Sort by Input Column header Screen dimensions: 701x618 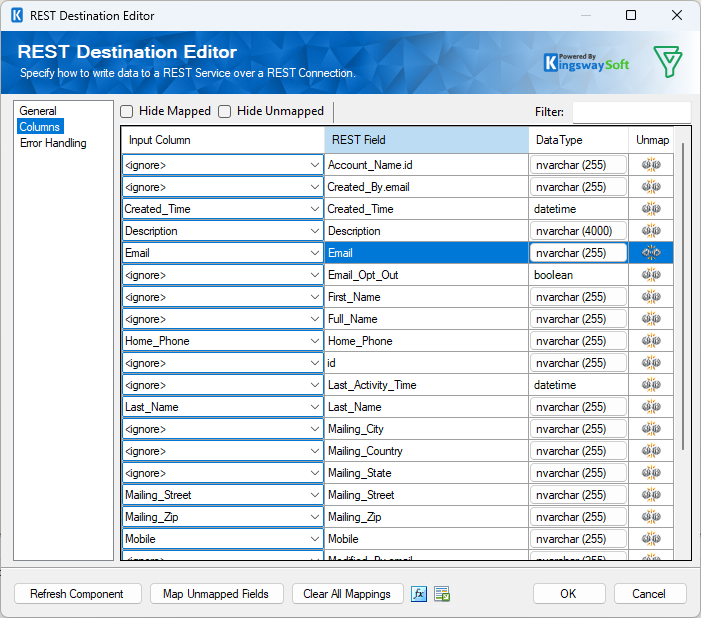(x=223, y=140)
